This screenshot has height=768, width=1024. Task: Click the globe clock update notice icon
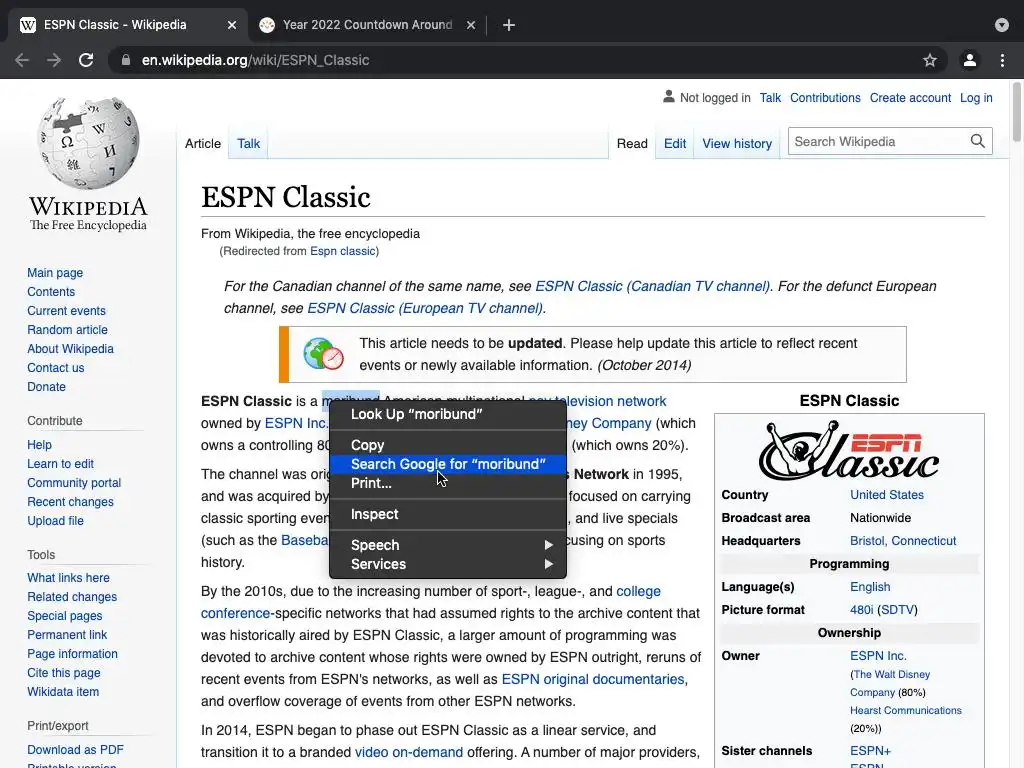(323, 353)
